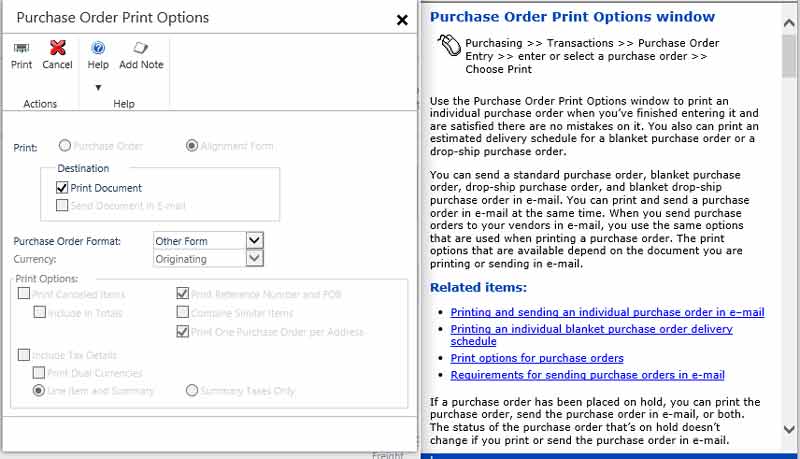Toggle Print Reference Number and FOB checkbox

coord(182,293)
